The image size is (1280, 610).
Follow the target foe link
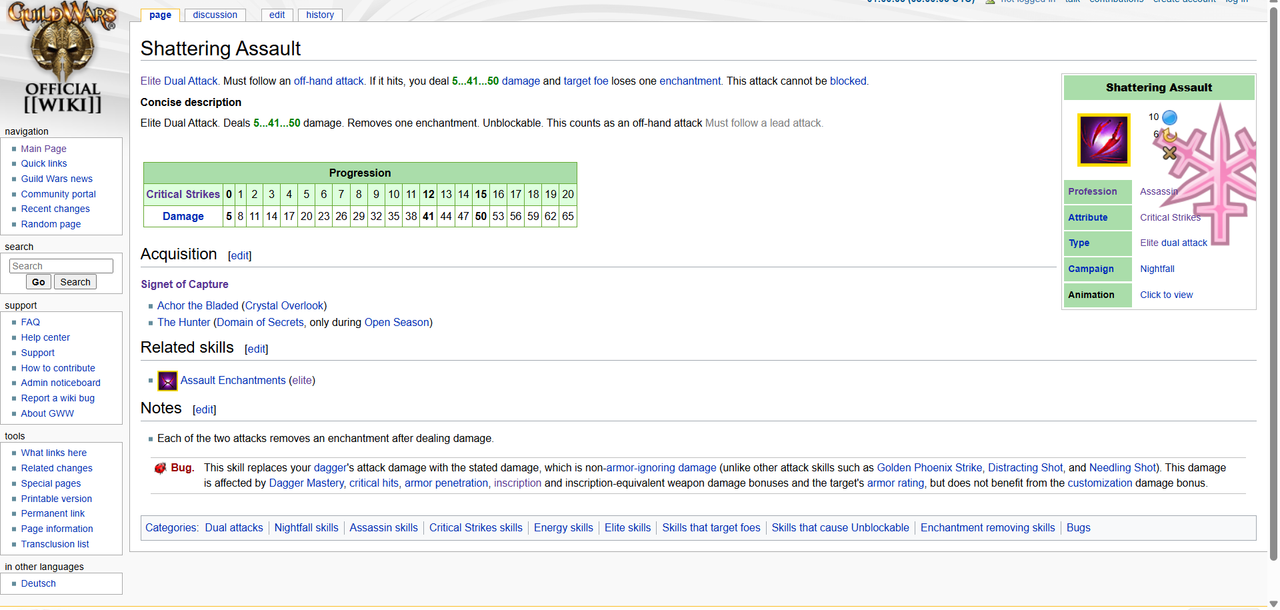586,81
